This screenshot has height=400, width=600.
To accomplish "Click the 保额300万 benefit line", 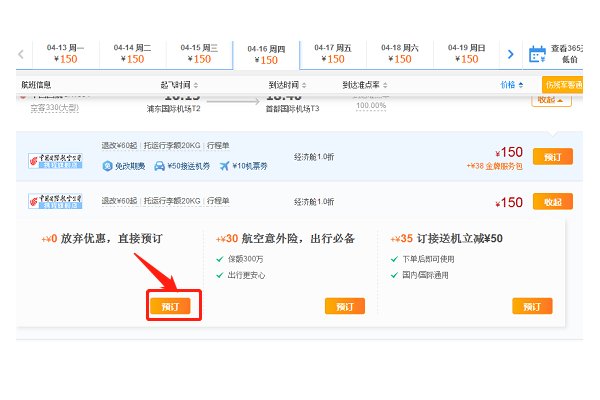I will coord(245,259).
